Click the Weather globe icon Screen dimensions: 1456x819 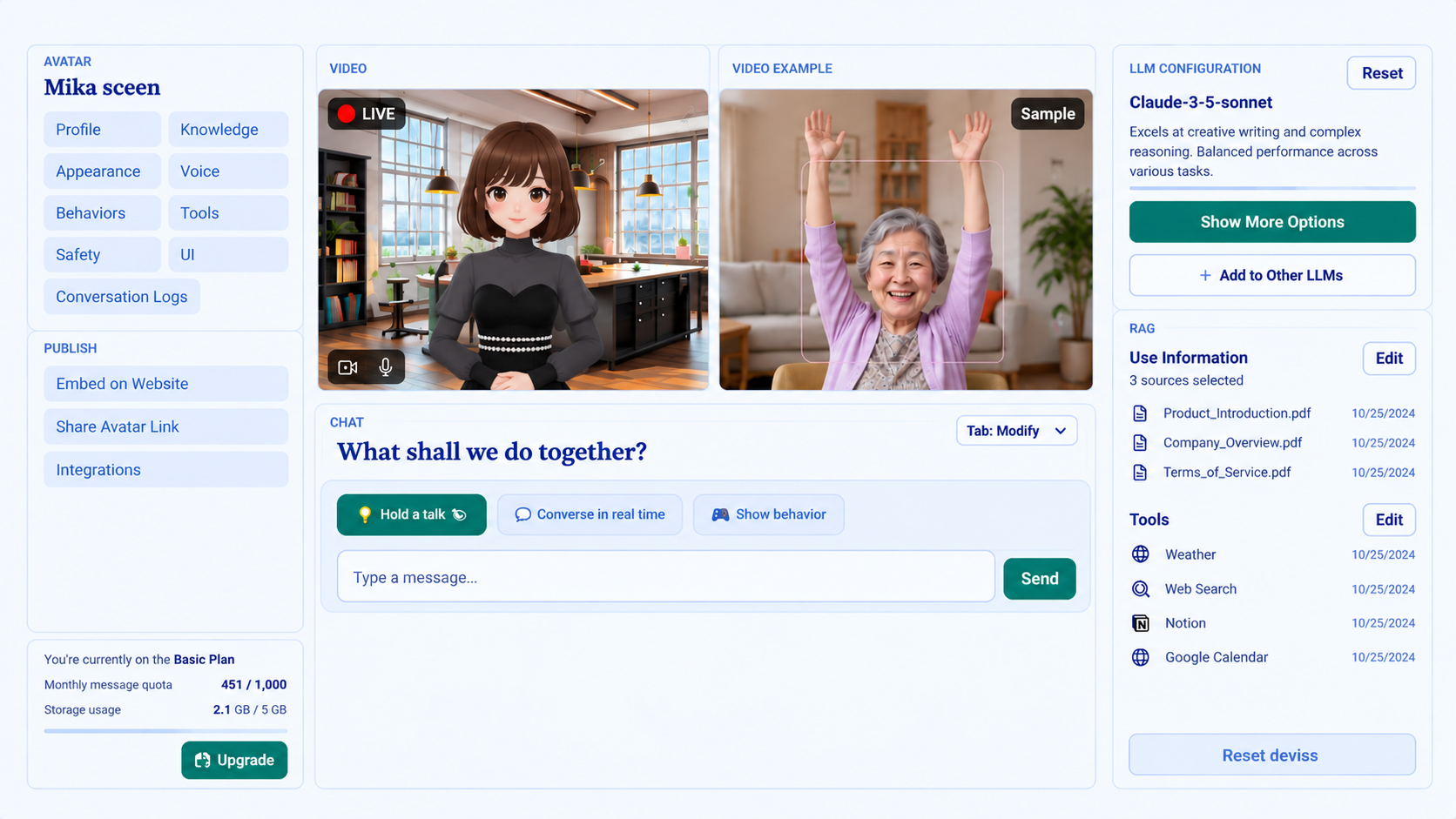(1140, 554)
